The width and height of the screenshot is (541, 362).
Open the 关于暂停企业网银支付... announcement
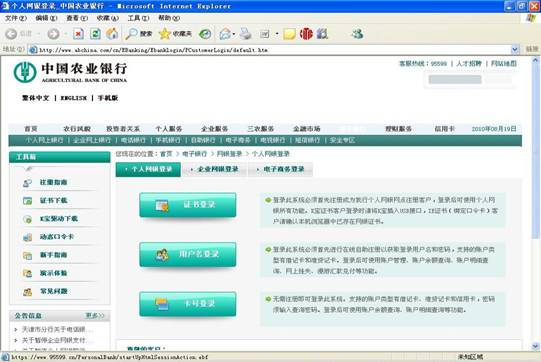(x=57, y=340)
